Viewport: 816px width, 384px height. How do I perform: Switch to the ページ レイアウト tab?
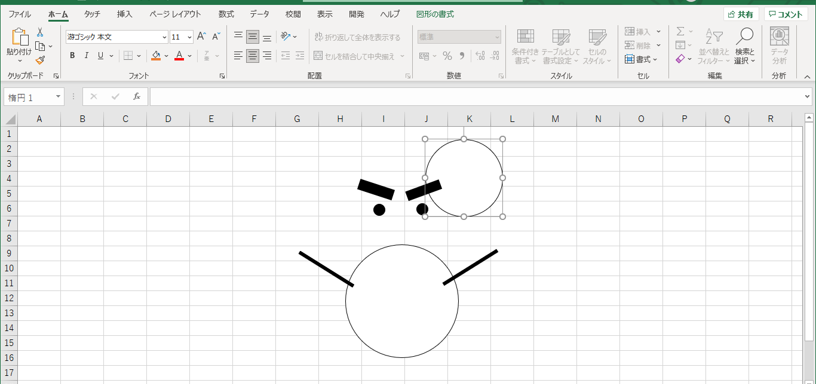point(175,14)
